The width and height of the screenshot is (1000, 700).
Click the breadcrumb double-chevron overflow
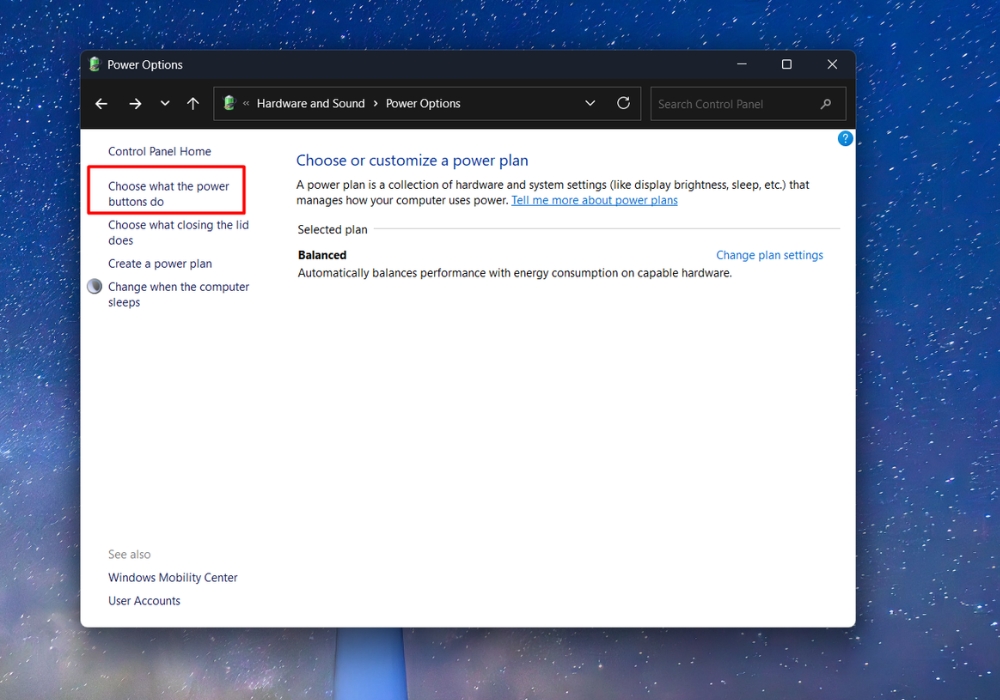[246, 103]
